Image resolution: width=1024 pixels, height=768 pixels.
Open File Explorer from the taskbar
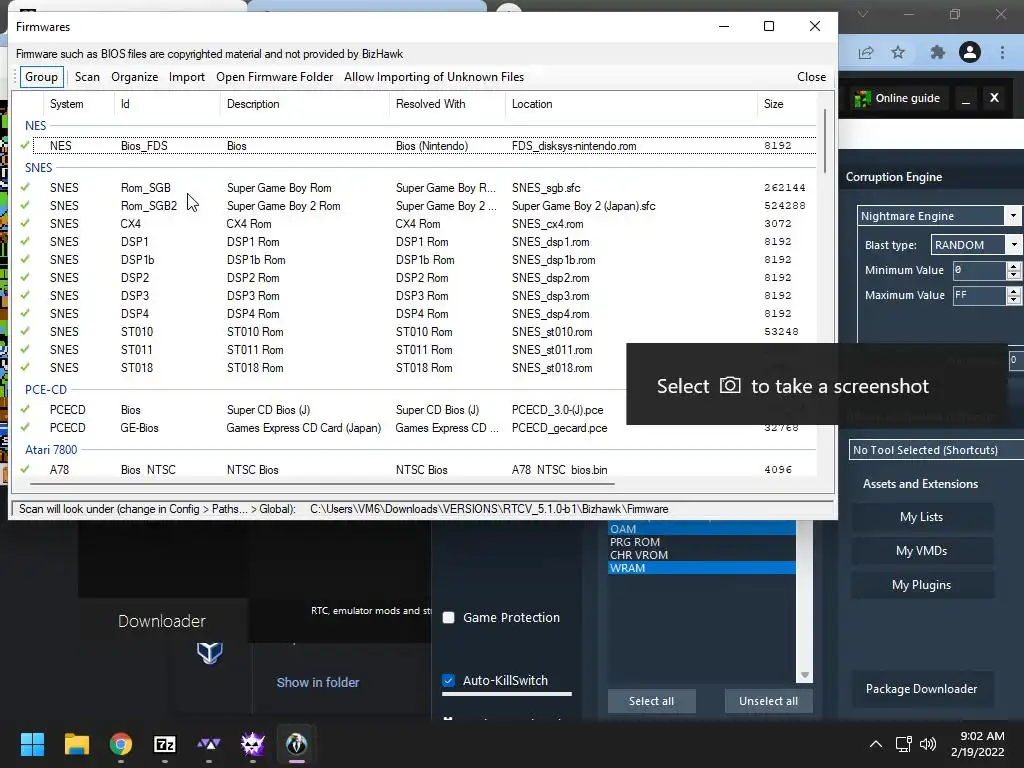point(76,744)
